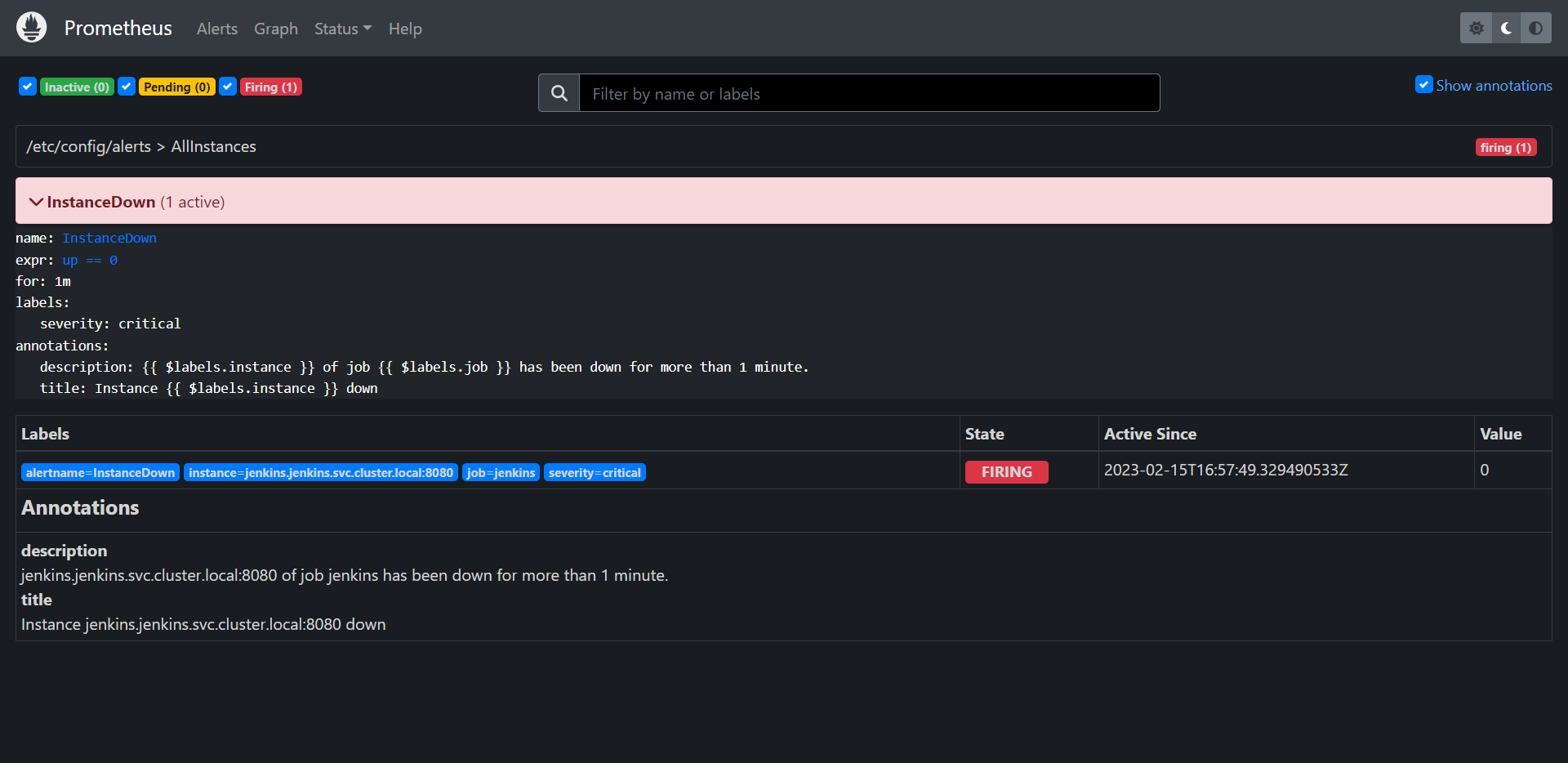Open the Alerts page

(x=217, y=29)
